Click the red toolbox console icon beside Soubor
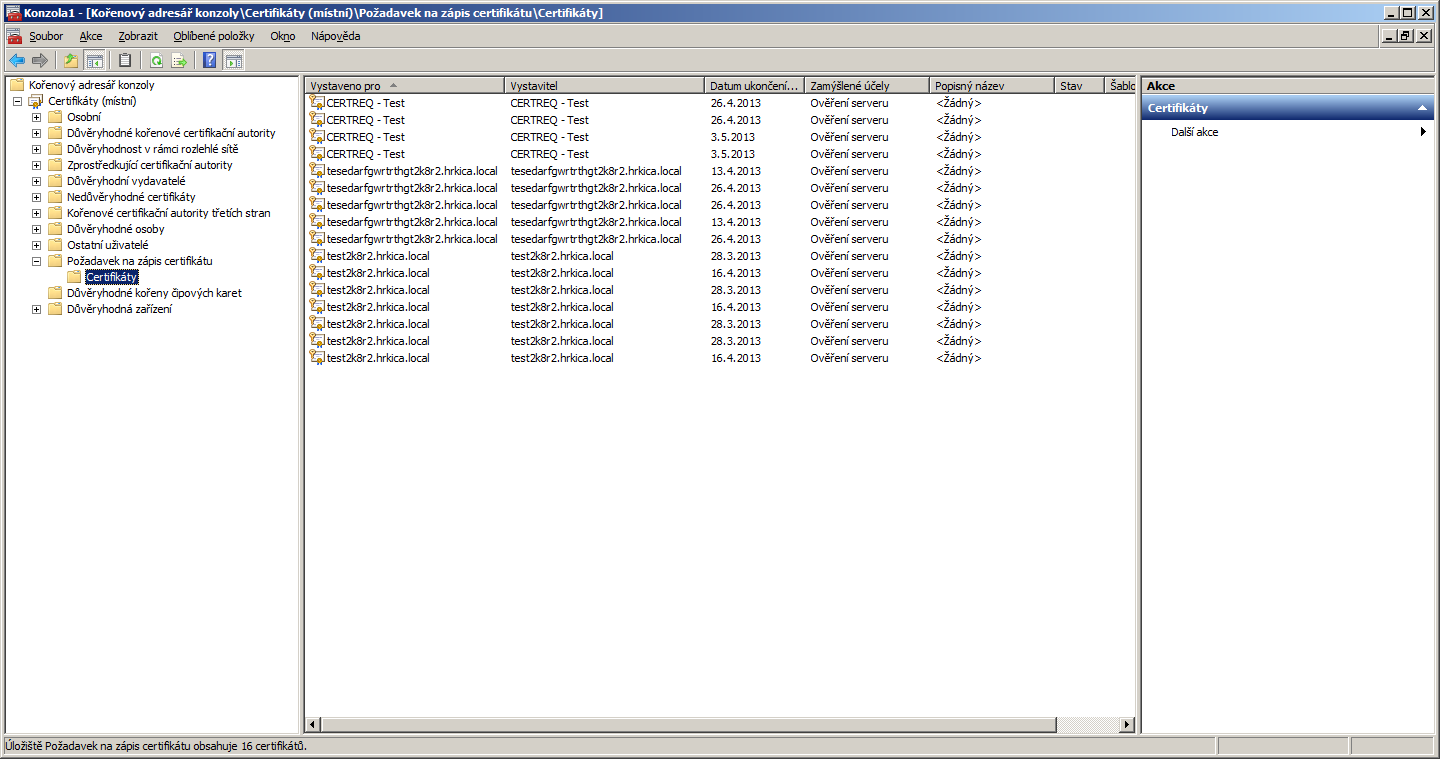1440x759 pixels. pos(14,36)
